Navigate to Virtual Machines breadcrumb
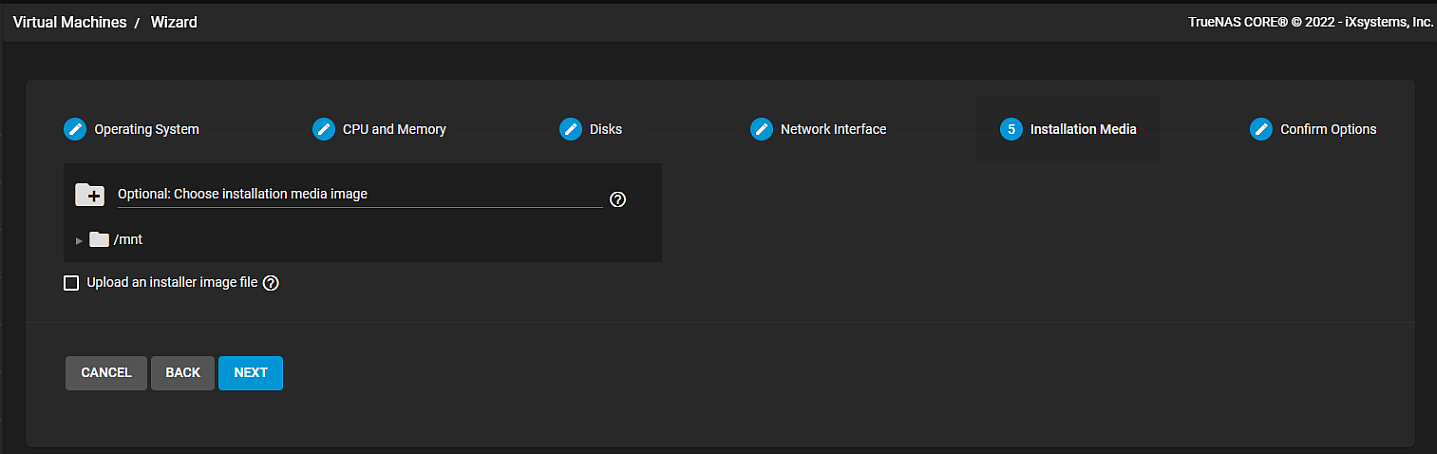The height and width of the screenshot is (454, 1437). [x=70, y=22]
